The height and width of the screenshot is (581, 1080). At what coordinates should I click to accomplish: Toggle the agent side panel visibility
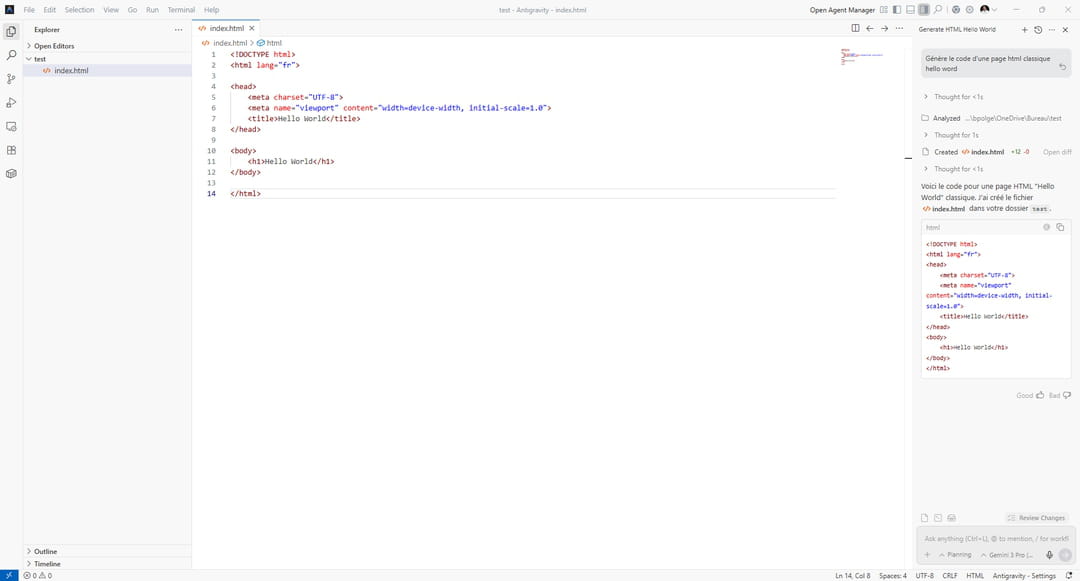(x=923, y=10)
